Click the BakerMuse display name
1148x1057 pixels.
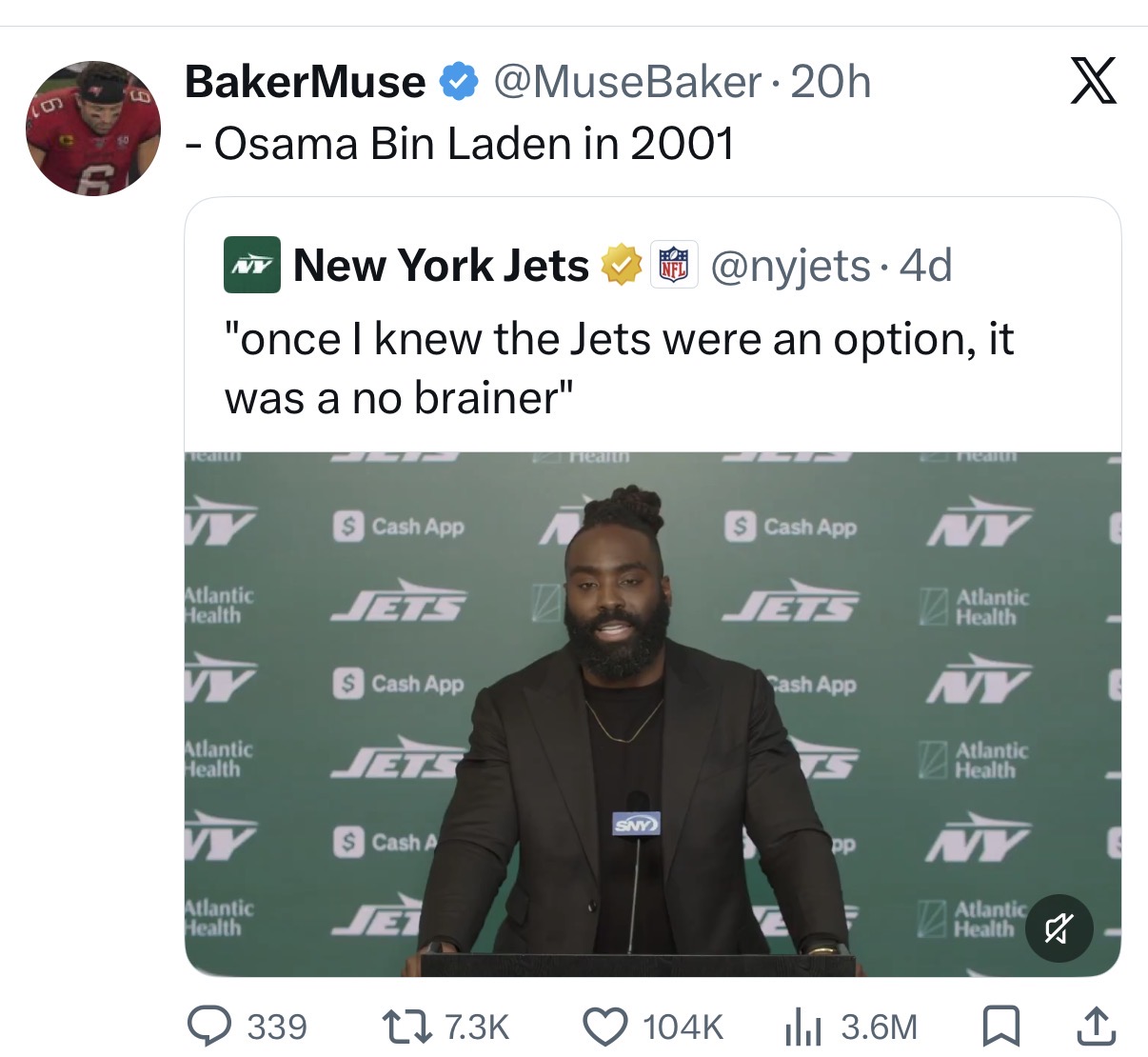305,82
